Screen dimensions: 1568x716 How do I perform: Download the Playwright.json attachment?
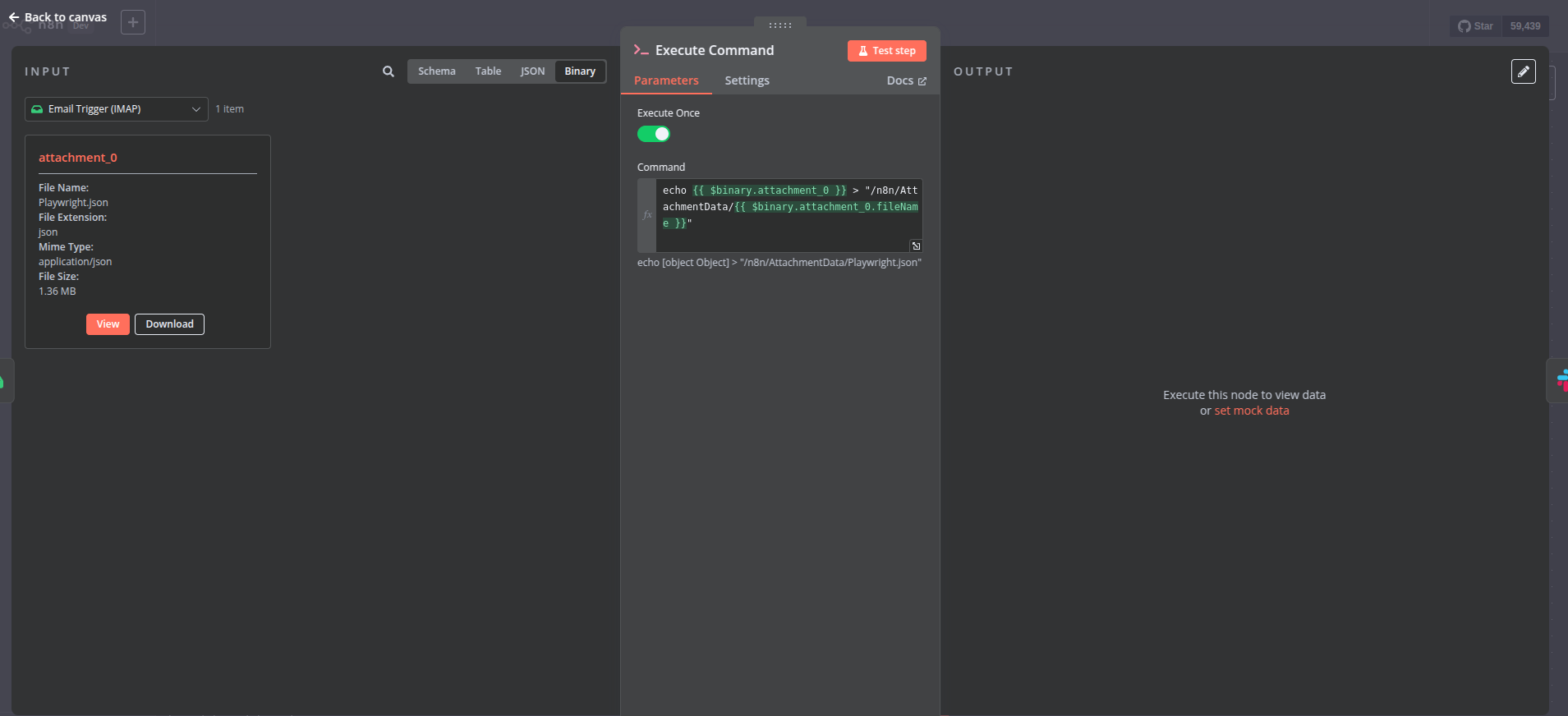click(169, 324)
